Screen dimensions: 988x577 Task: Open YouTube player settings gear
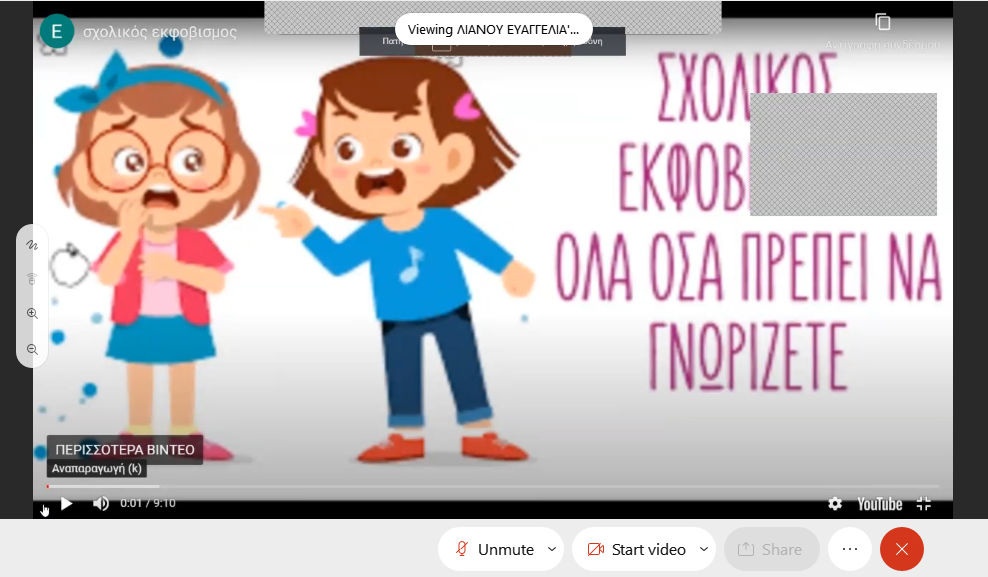834,504
